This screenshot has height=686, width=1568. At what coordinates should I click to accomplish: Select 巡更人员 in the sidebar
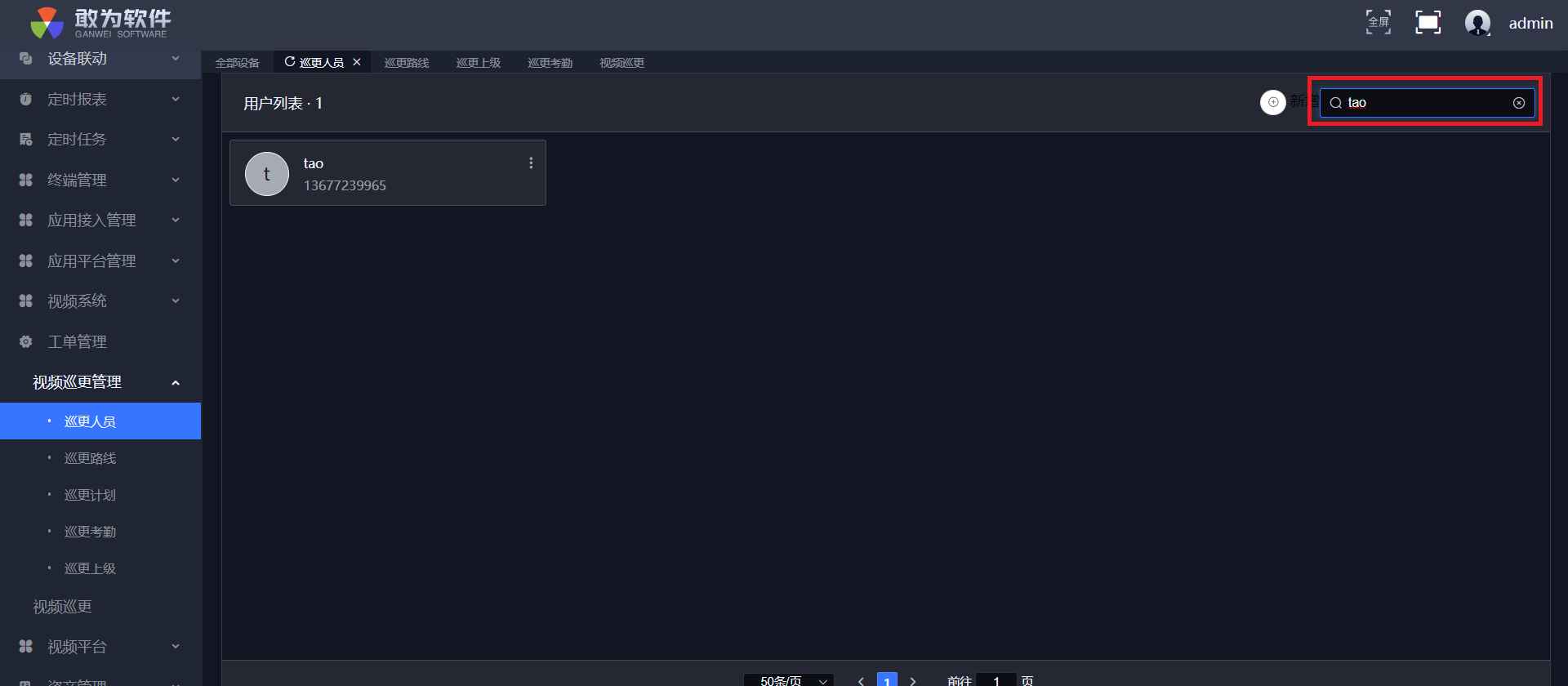[x=100, y=421]
